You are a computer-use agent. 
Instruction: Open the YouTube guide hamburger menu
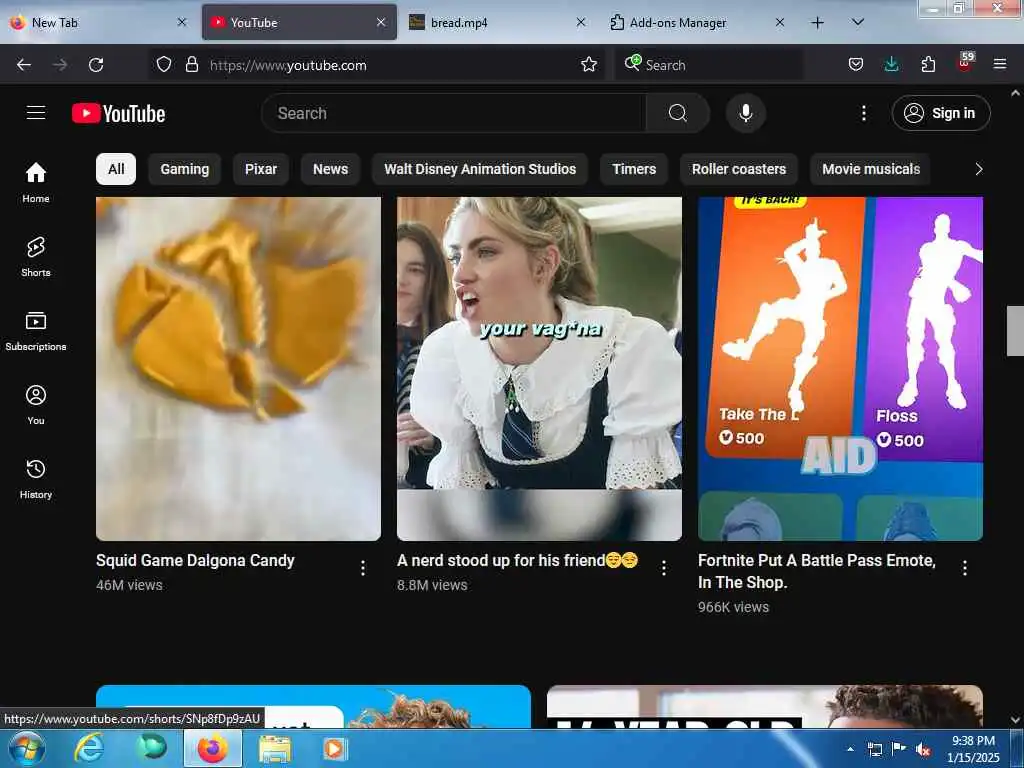pyautogui.click(x=36, y=113)
